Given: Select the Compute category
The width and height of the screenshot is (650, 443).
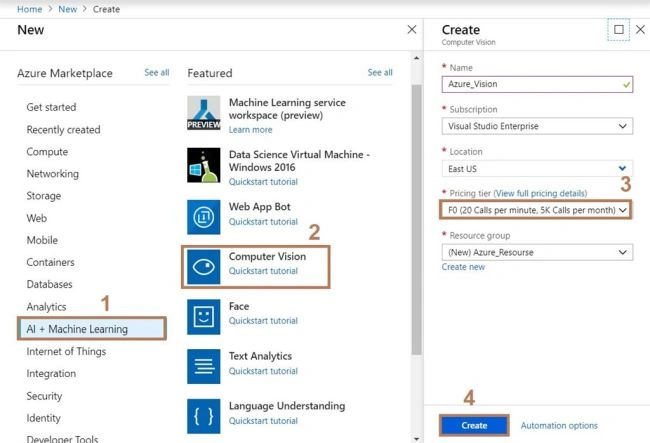Looking at the screenshot, I should tap(47, 152).
